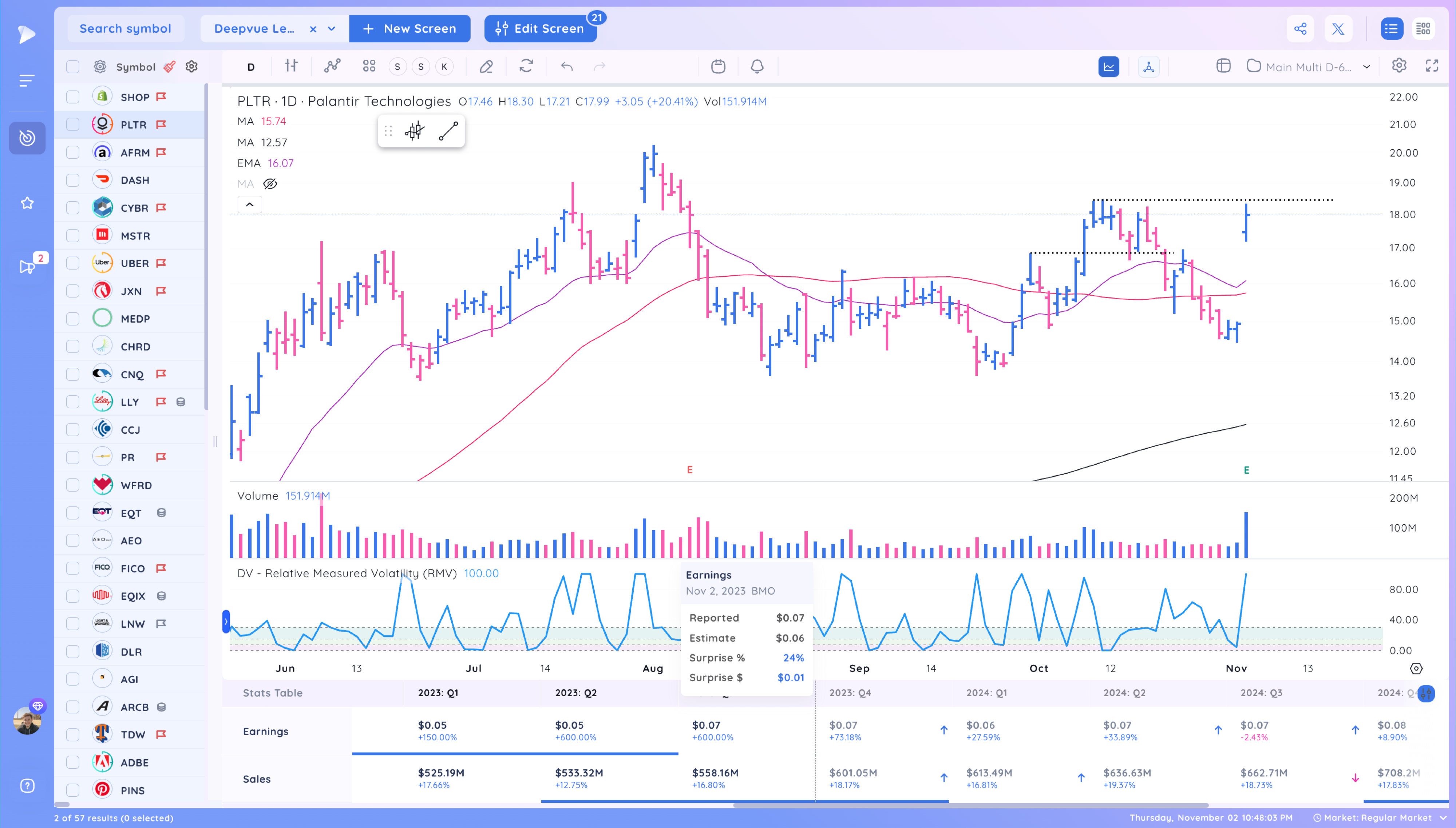Click the Edit Screen button
1456x828 pixels.
pyautogui.click(x=541, y=28)
